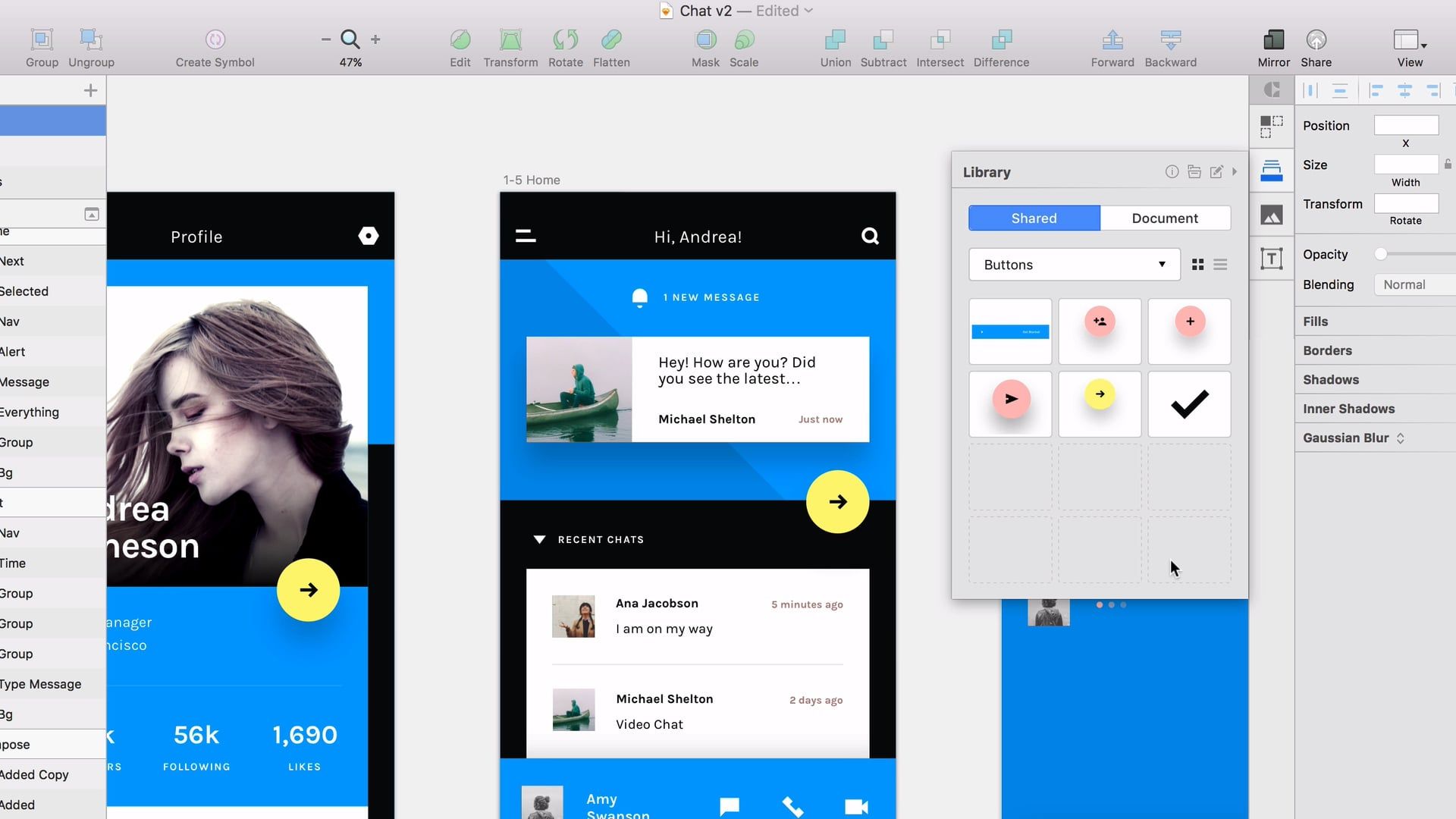
Task: Click the search icon on Home artboard
Action: 870,237
